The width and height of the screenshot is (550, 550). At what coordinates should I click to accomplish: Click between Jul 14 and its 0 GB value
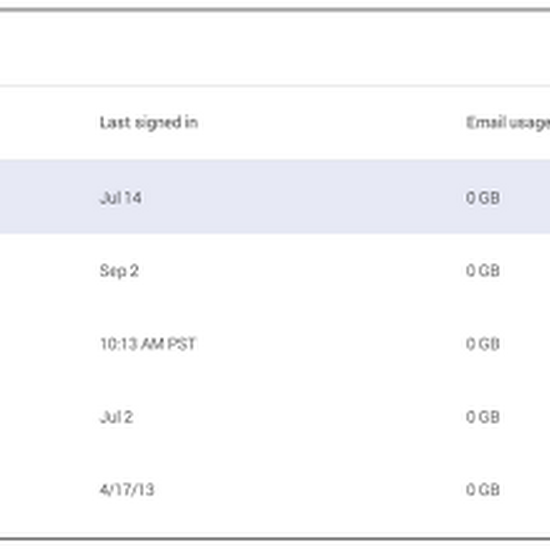click(303, 198)
